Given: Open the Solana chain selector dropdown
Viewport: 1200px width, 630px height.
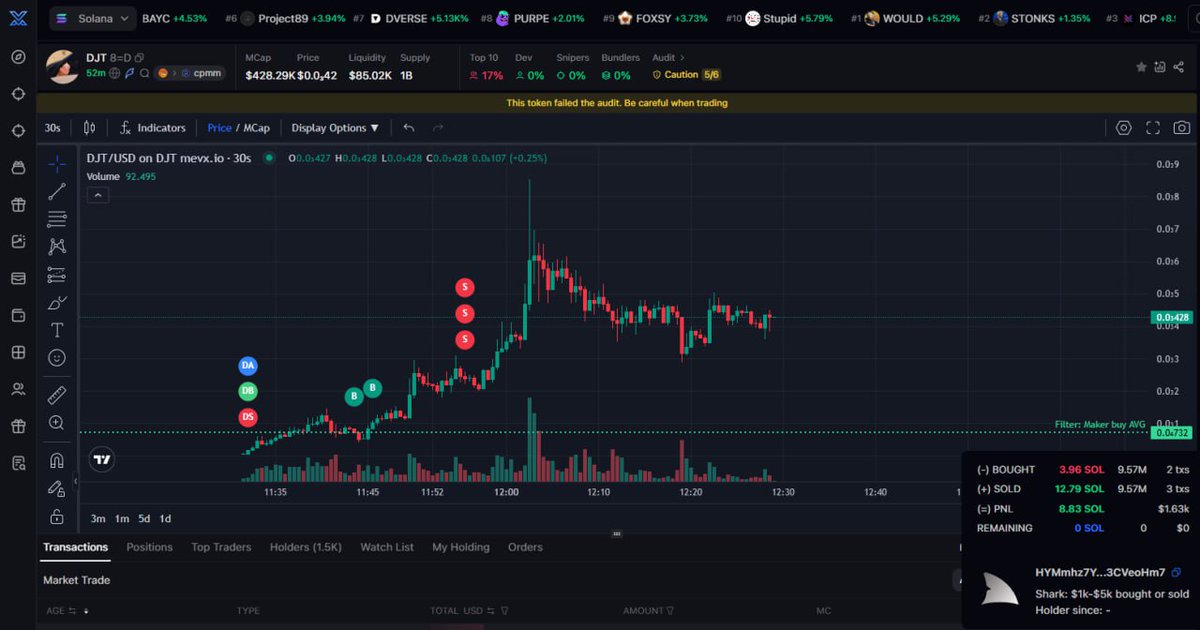Looking at the screenshot, I should pos(93,18).
